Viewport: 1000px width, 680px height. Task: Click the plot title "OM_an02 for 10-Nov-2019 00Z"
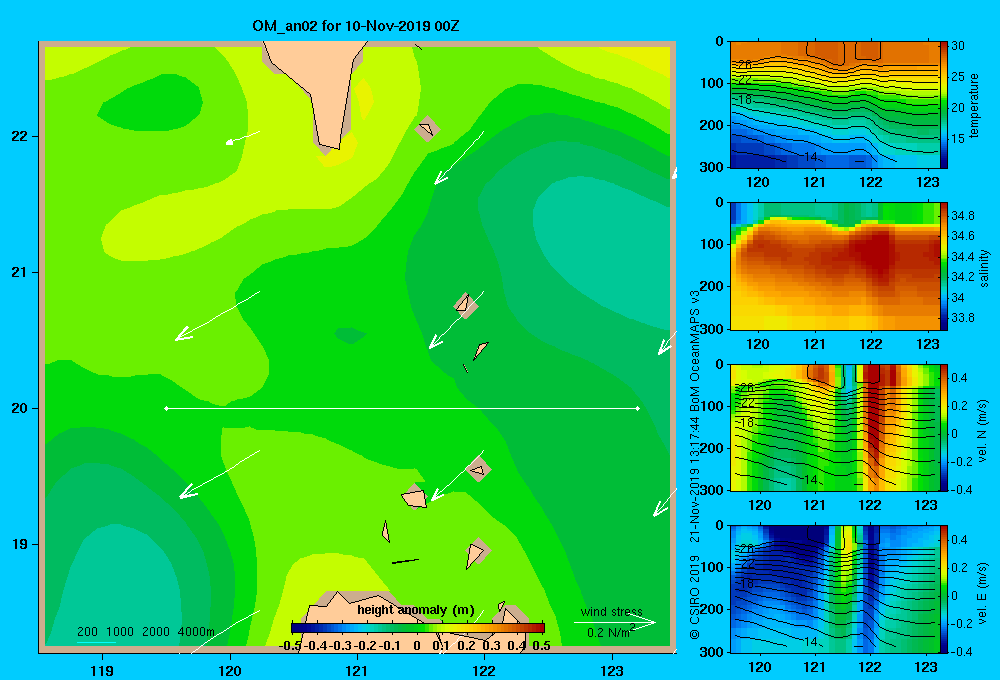click(x=356, y=26)
